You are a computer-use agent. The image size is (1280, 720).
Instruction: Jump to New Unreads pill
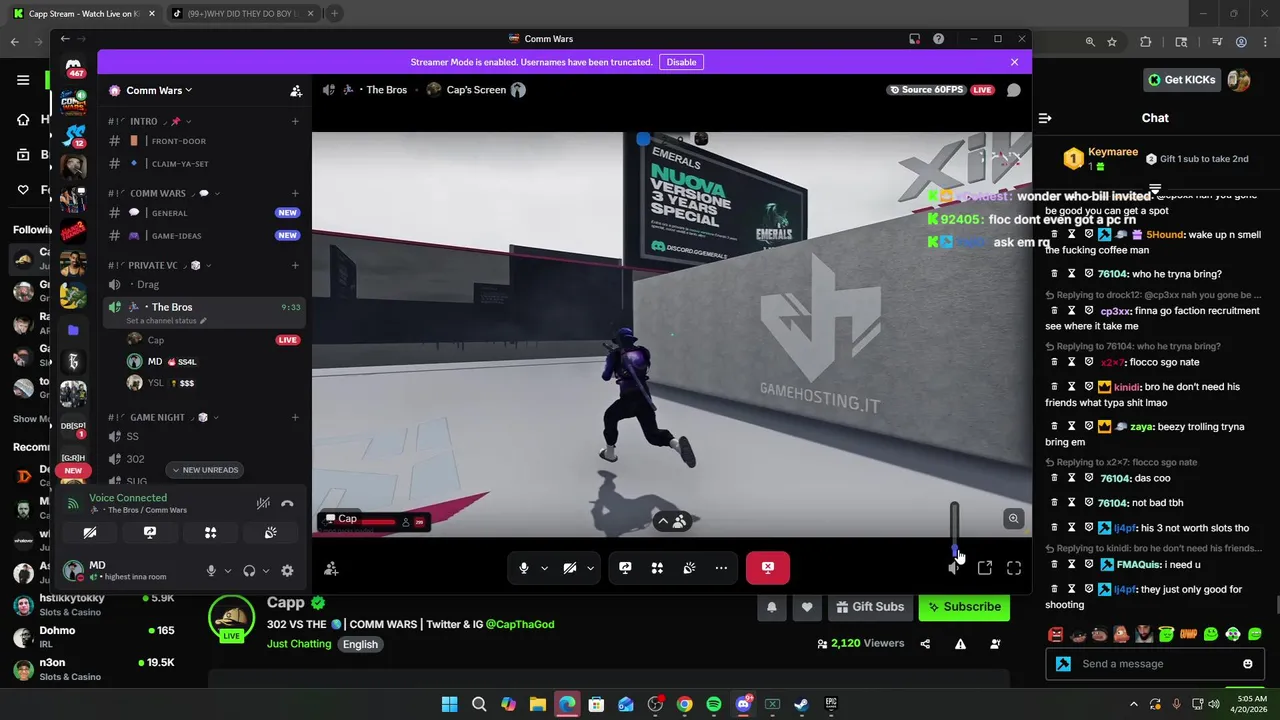(205, 470)
